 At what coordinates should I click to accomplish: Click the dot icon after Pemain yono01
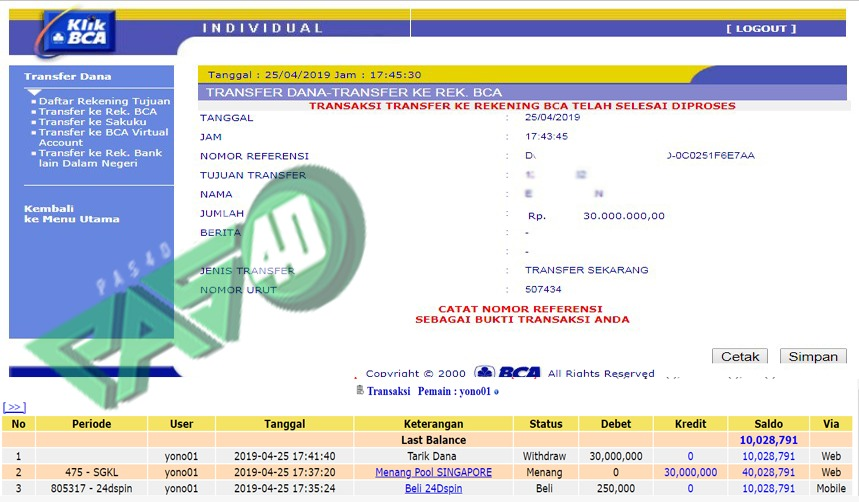pyautogui.click(x=496, y=392)
